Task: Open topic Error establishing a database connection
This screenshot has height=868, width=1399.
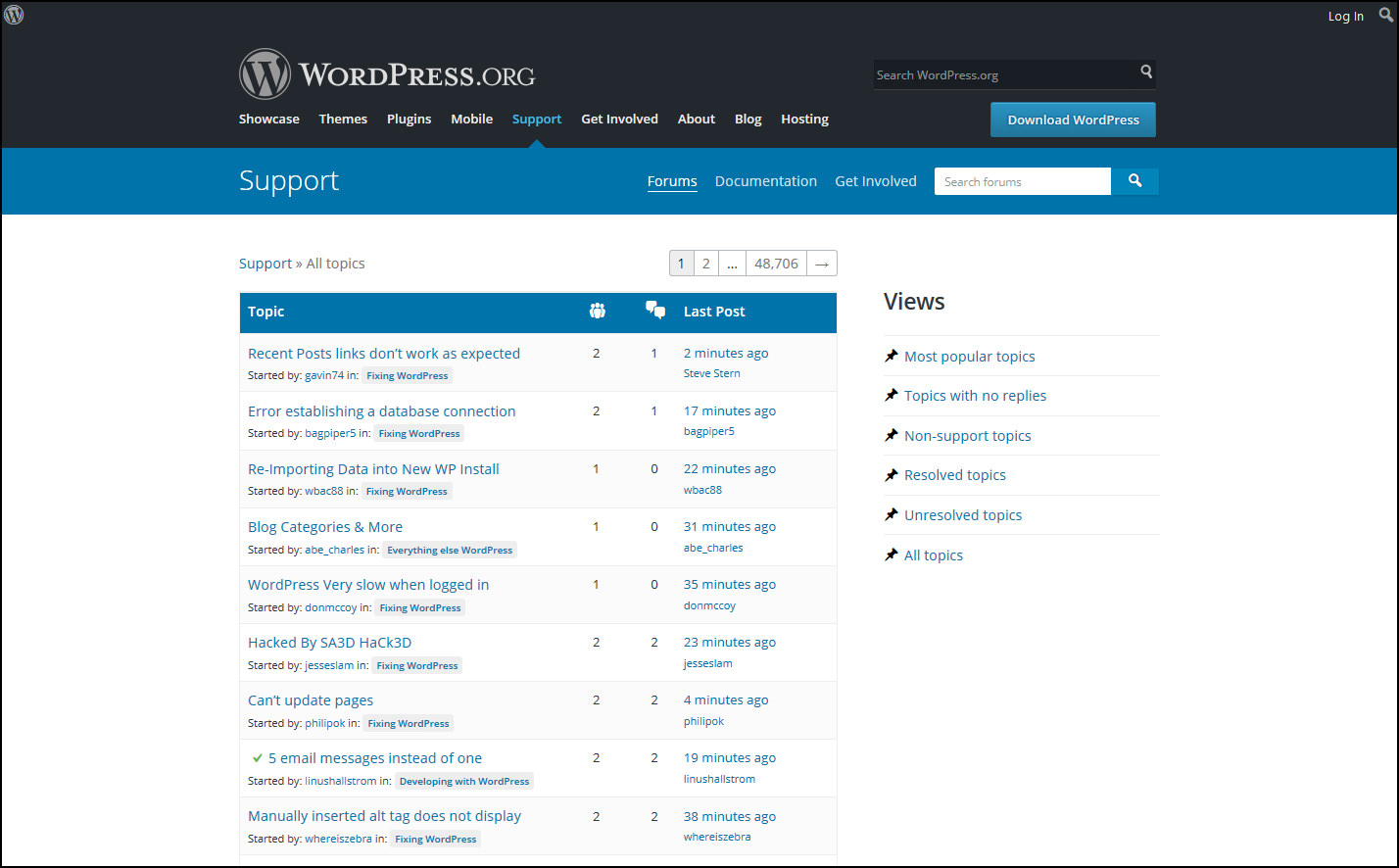Action: pyautogui.click(x=381, y=411)
